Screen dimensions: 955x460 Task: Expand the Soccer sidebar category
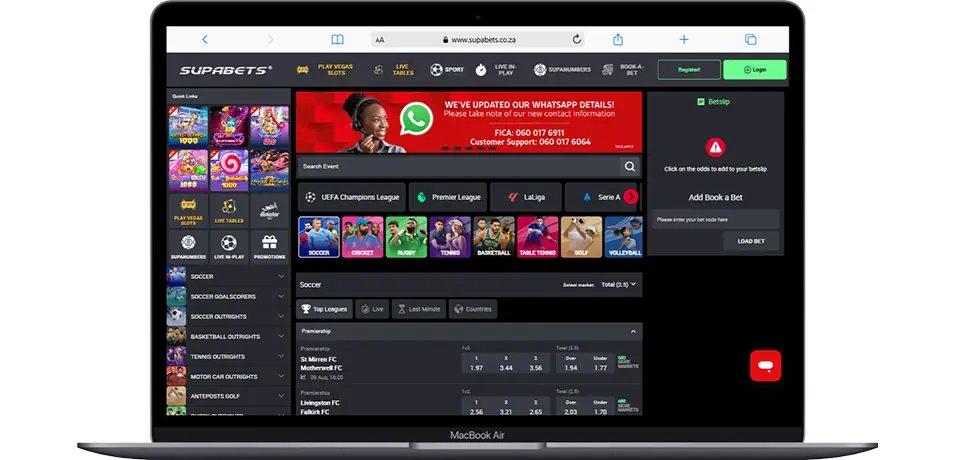(x=228, y=277)
